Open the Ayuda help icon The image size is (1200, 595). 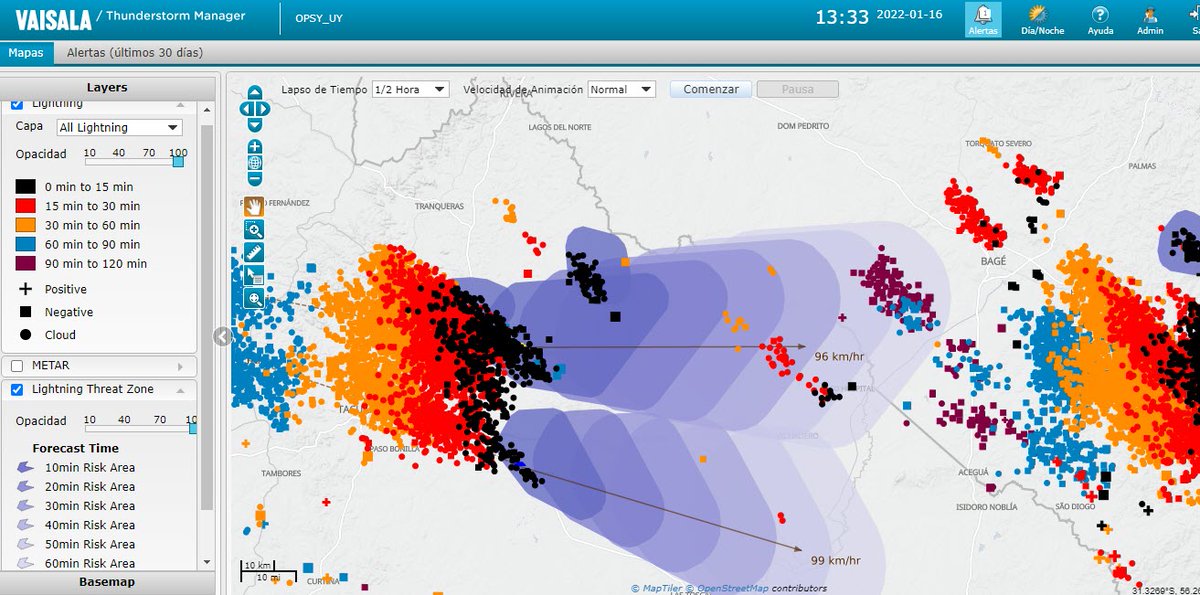click(x=1100, y=19)
